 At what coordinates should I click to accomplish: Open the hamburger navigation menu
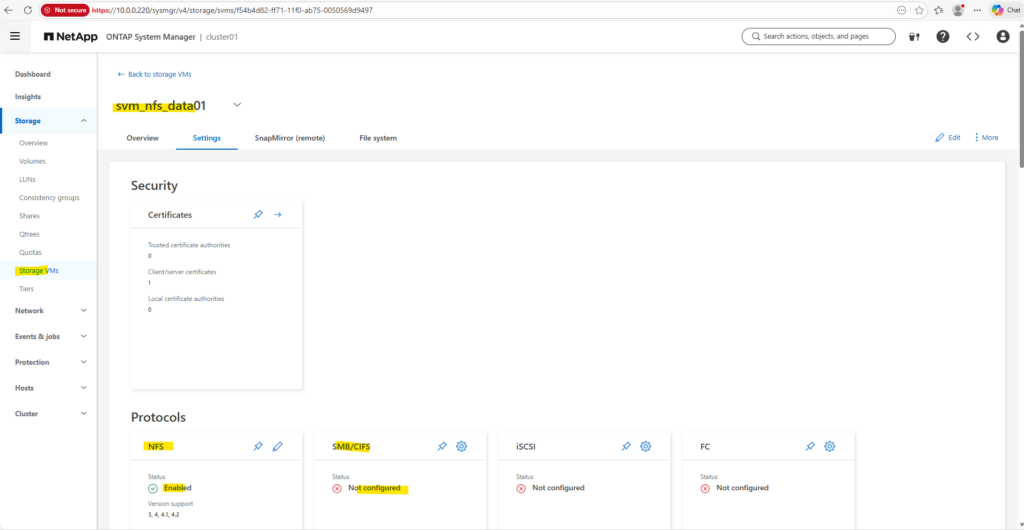click(15, 36)
